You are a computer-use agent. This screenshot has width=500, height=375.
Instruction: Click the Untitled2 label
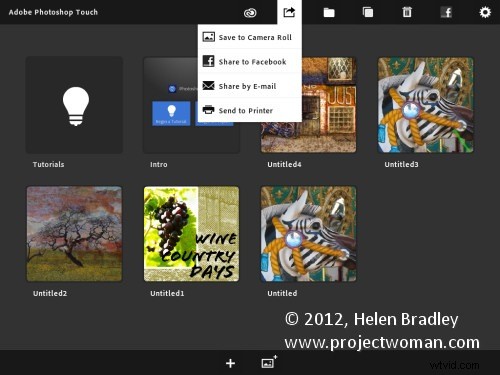(50, 293)
